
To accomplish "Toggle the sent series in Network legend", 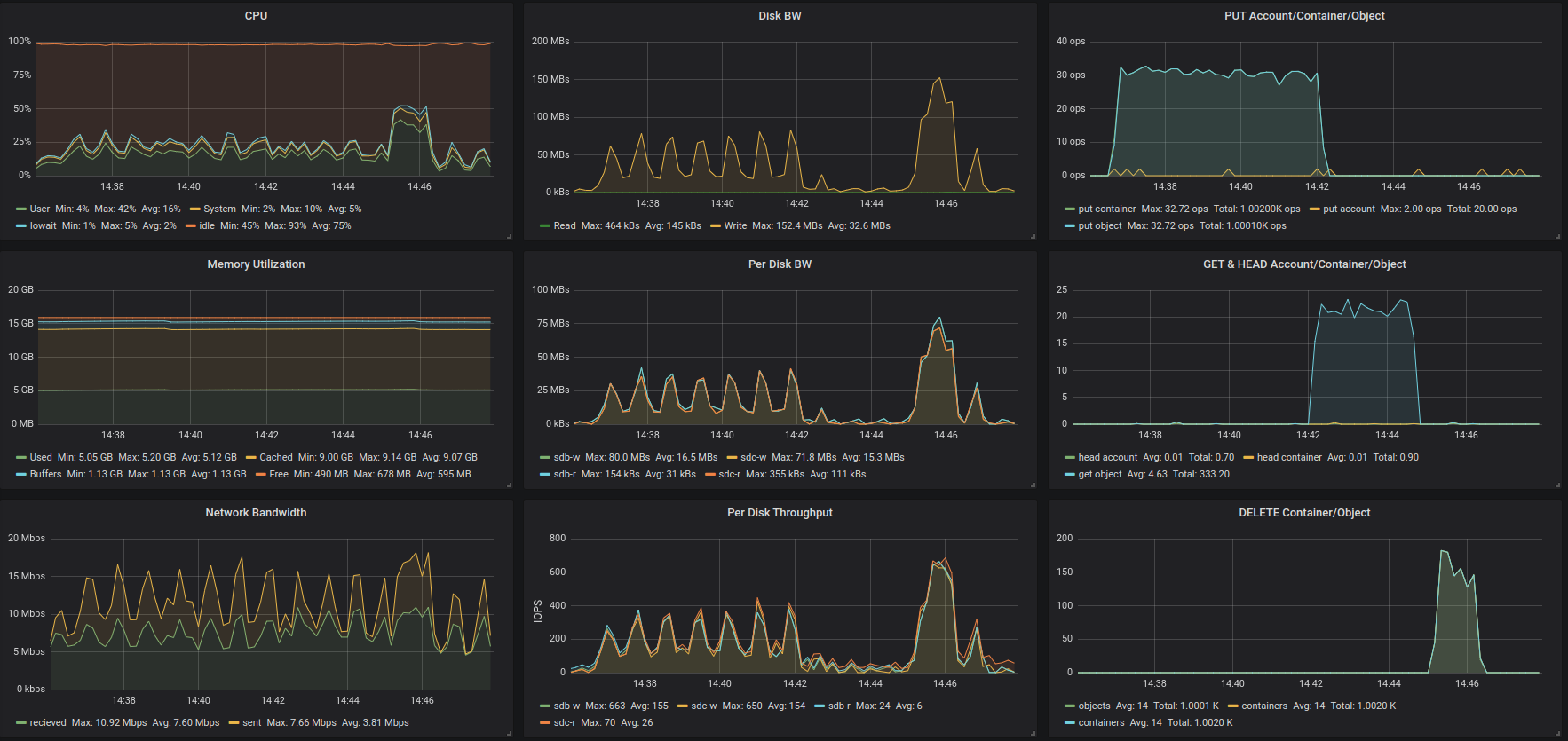I will click(252, 723).
